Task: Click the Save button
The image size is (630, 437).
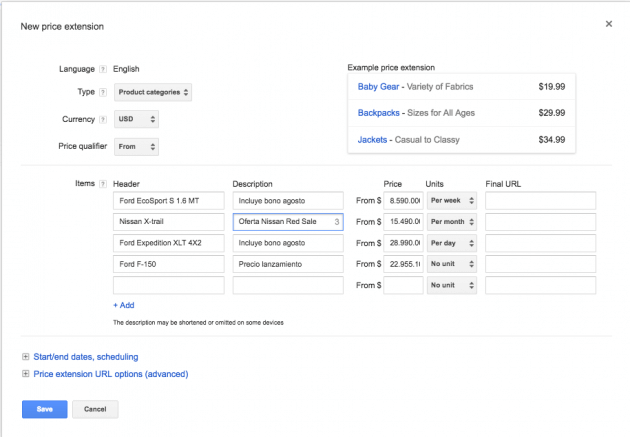Action: (x=45, y=409)
